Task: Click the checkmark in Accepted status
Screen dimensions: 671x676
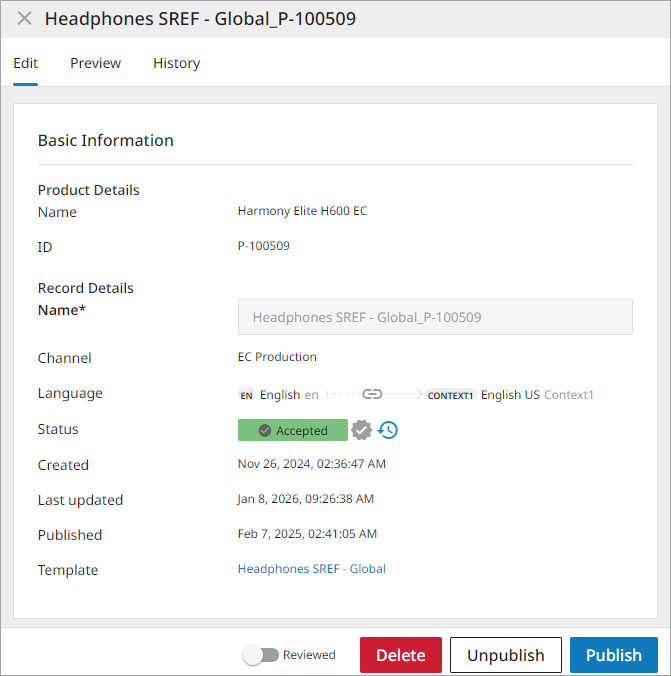Action: tap(265, 431)
